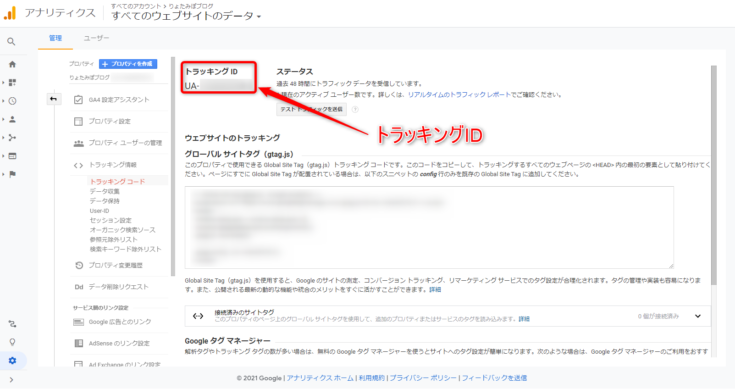The width and height of the screenshot is (735, 389).
Task: Click the 接続済みのサイトタグ code icon
Action: 198,316
